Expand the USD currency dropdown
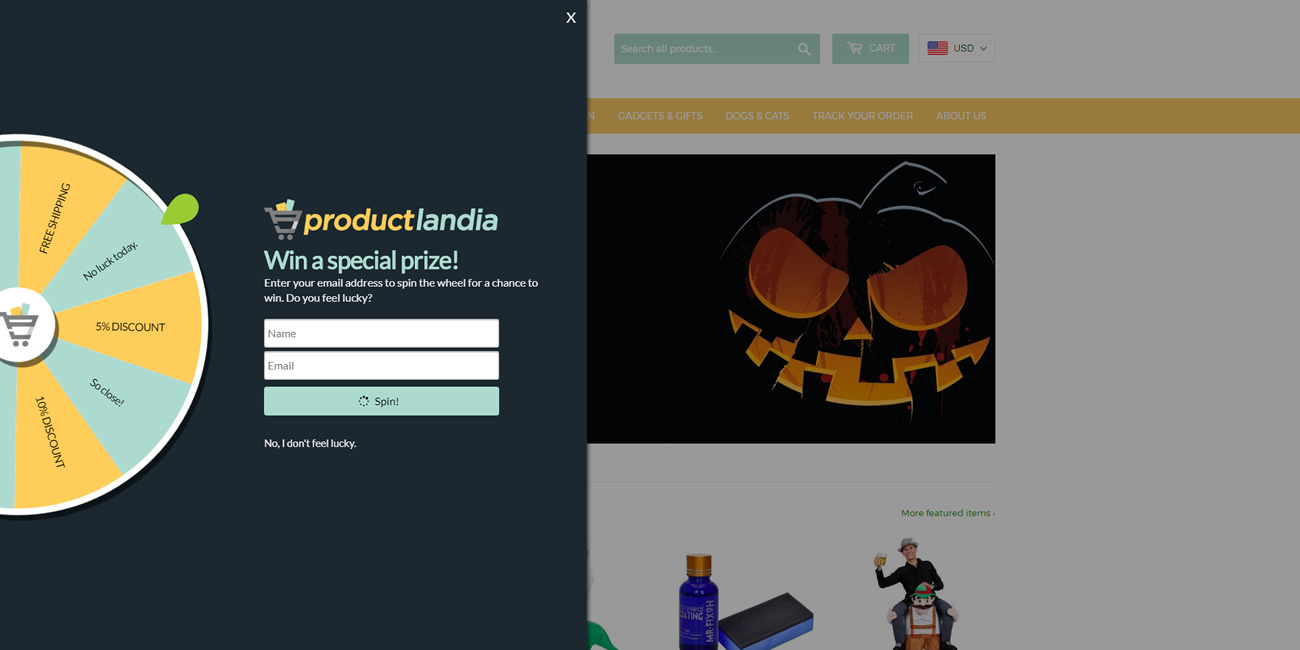Screen dimensions: 1300x650 click(x=957, y=48)
